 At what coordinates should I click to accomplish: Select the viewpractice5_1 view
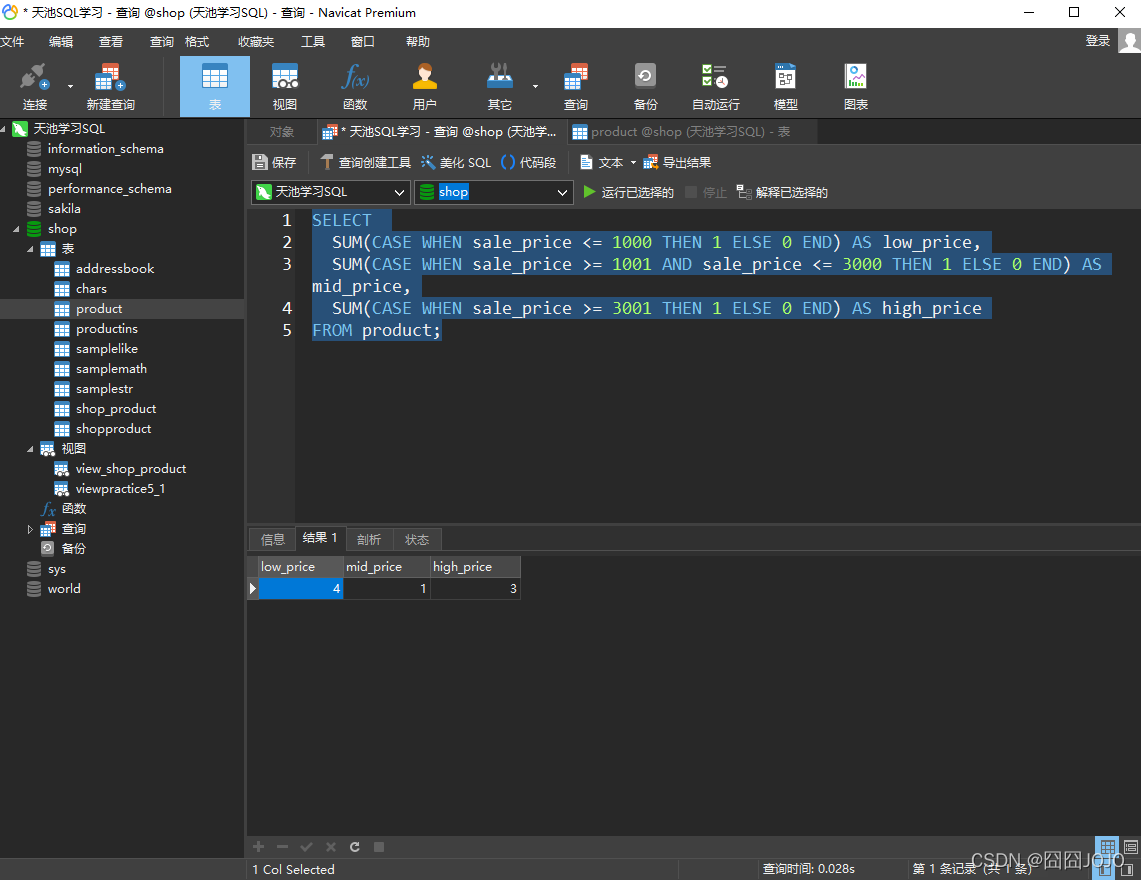click(x=120, y=489)
